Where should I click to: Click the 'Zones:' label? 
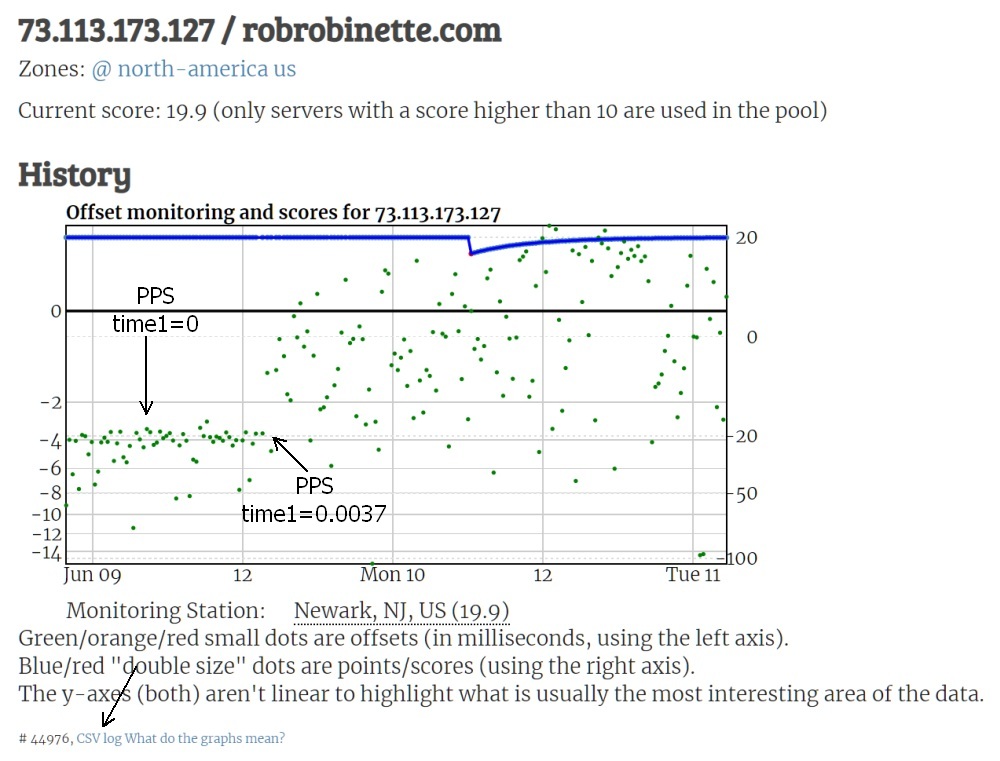(52, 69)
